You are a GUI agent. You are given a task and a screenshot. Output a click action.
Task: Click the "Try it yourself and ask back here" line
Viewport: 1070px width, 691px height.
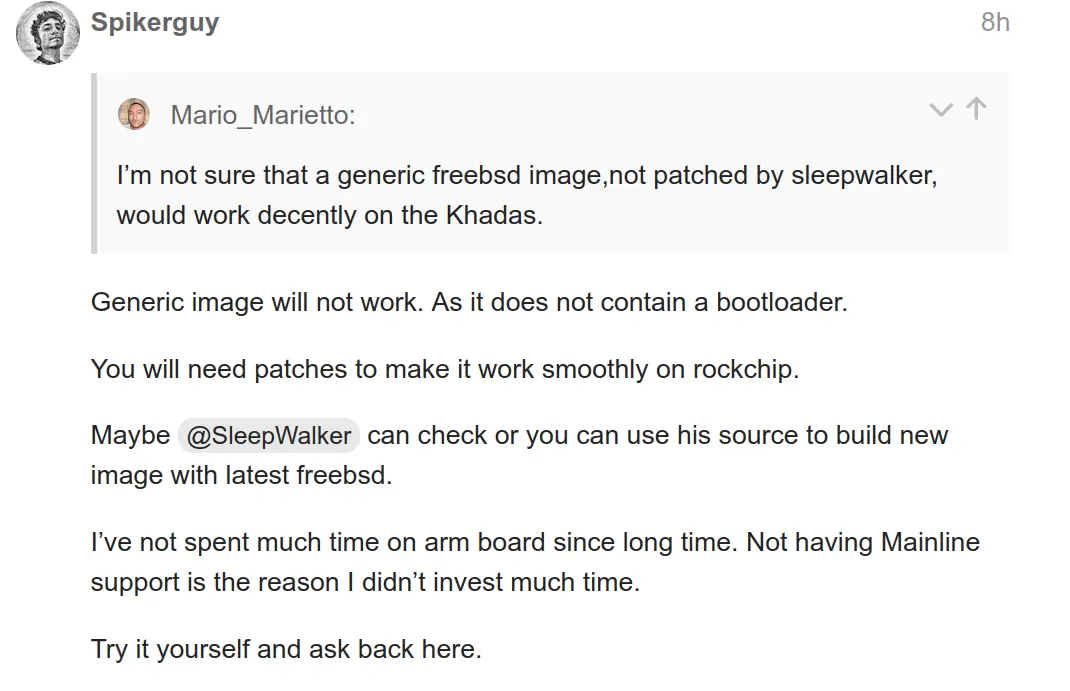[286, 649]
